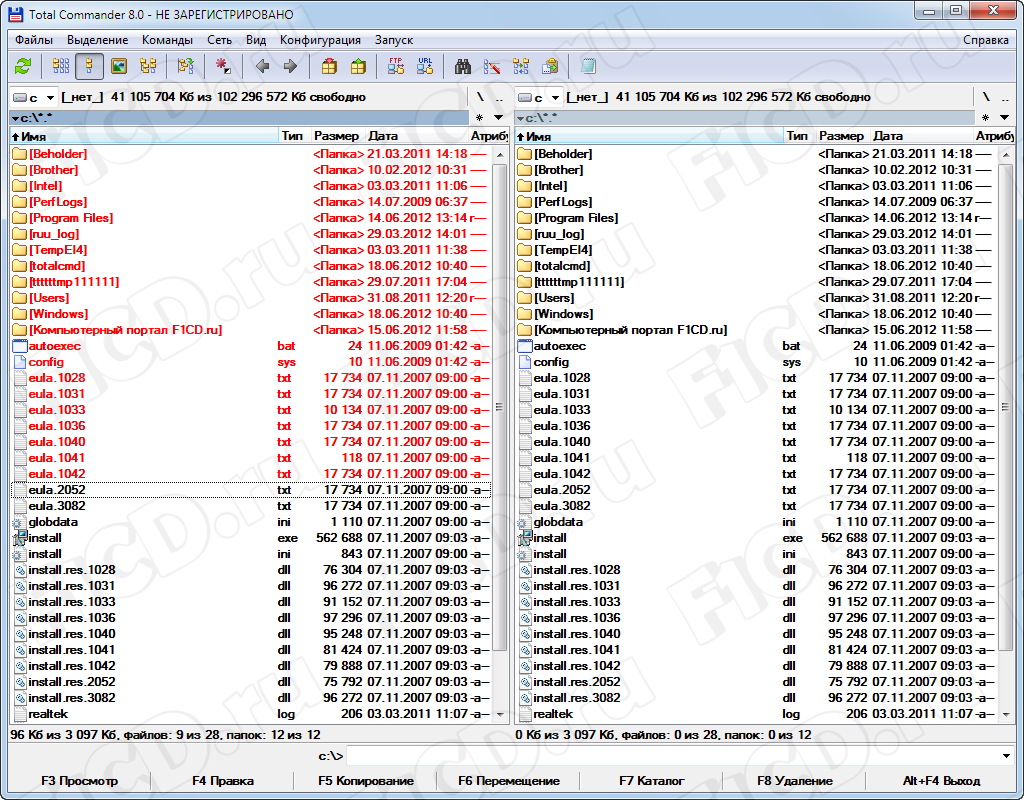Go to root with left panel backslash button
The height and width of the screenshot is (800, 1024).
[x=480, y=97]
